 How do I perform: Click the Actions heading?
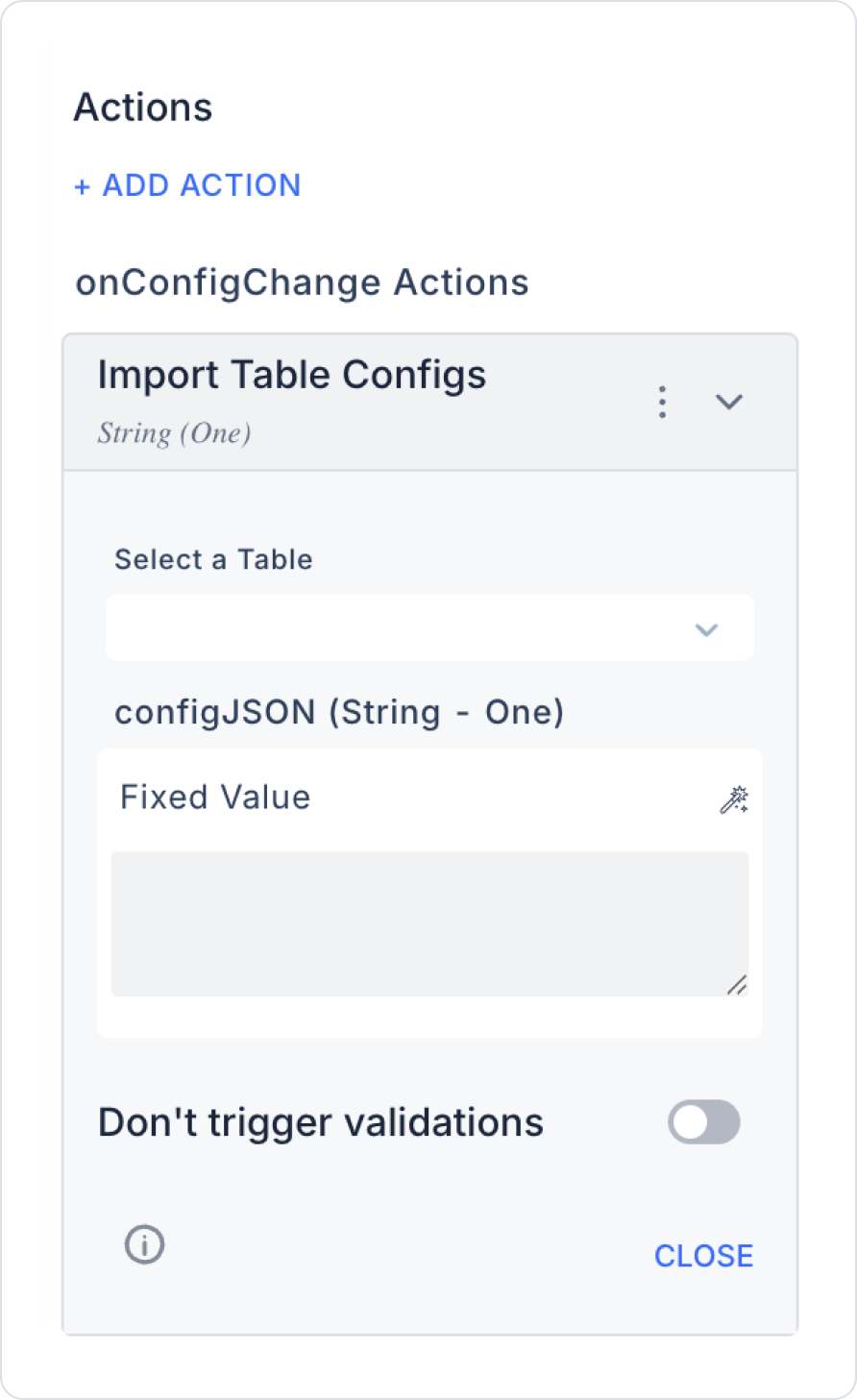[143, 108]
